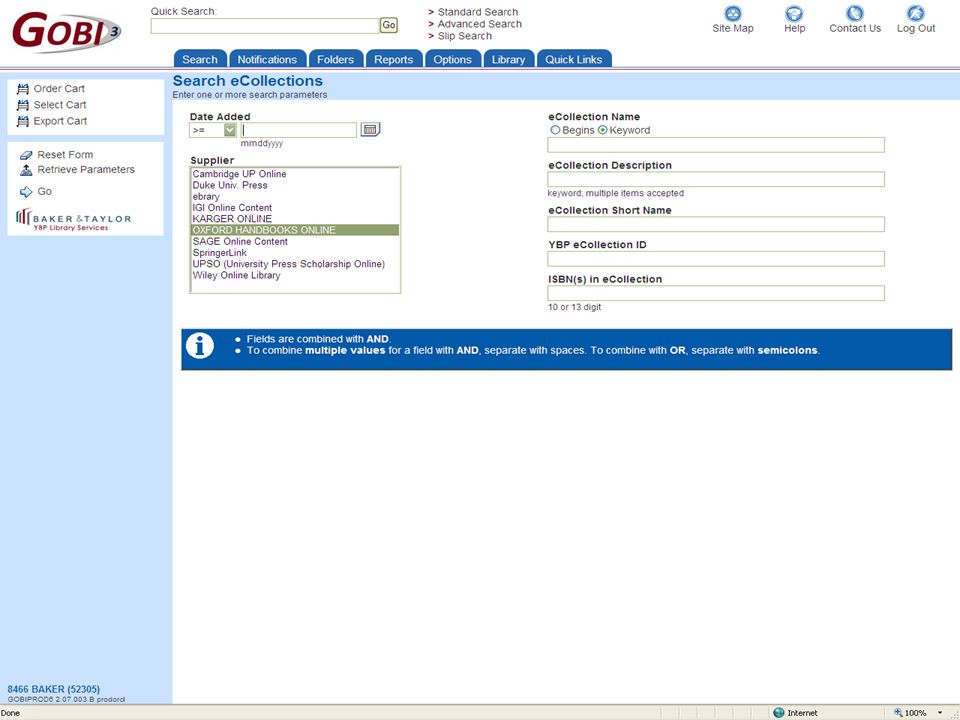Screen dimensions: 960x720
Task: Open the Reports tab
Action: (394, 59)
